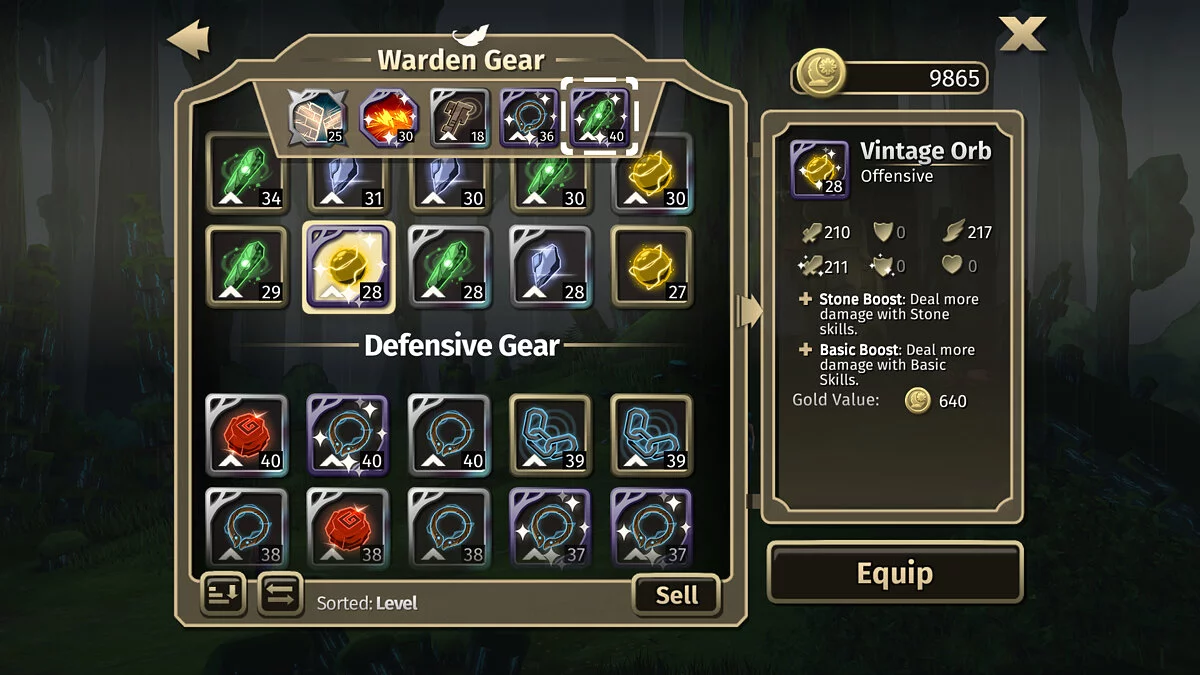Toggle the sort order direction button
1200x675 pixels.
coord(224,595)
